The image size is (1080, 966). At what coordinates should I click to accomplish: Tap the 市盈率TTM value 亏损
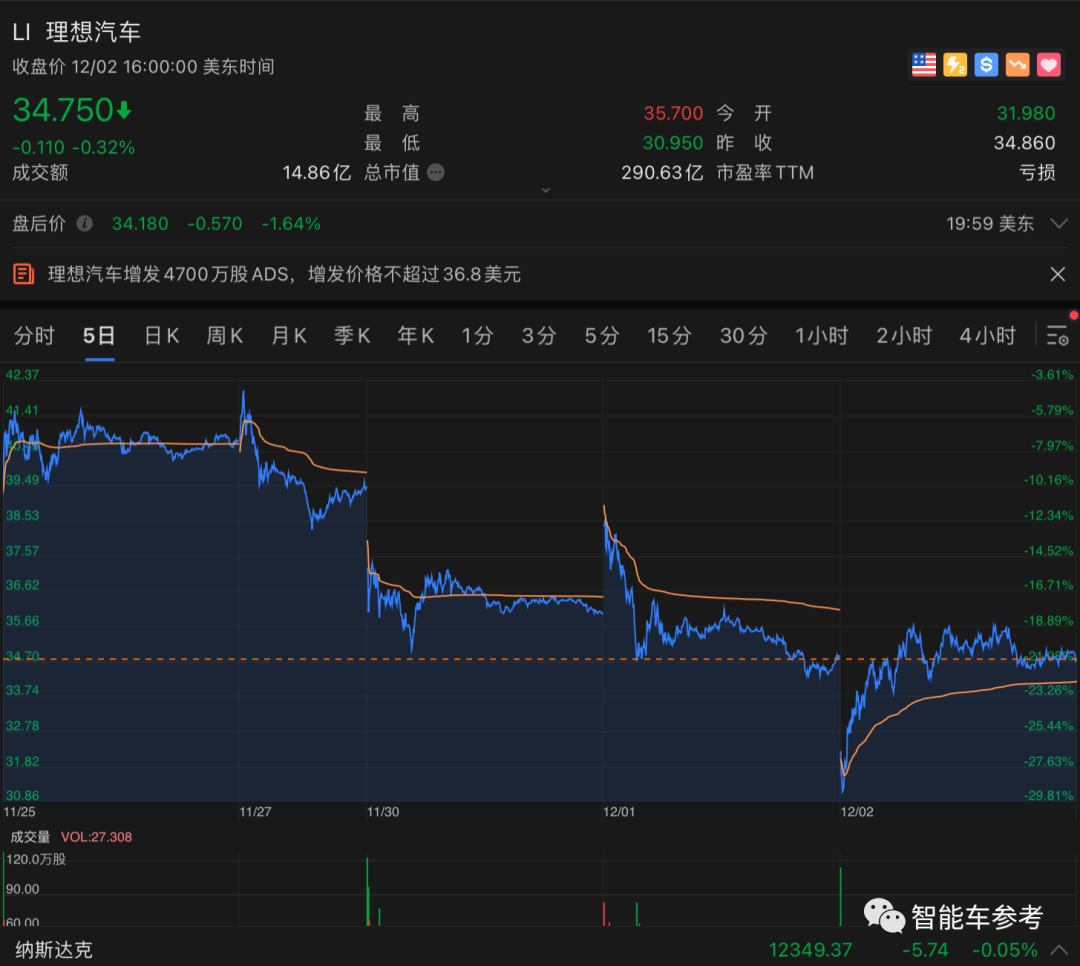click(1037, 172)
